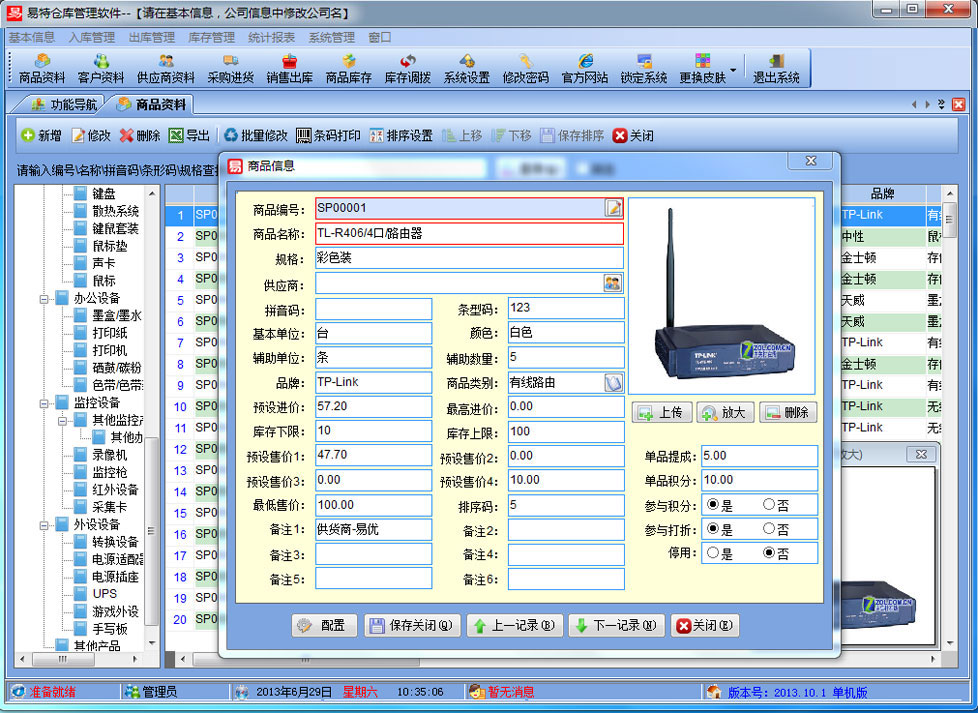The height and width of the screenshot is (713, 978).
Task: Select 否 for 参与打折
Action: pyautogui.click(x=769, y=530)
